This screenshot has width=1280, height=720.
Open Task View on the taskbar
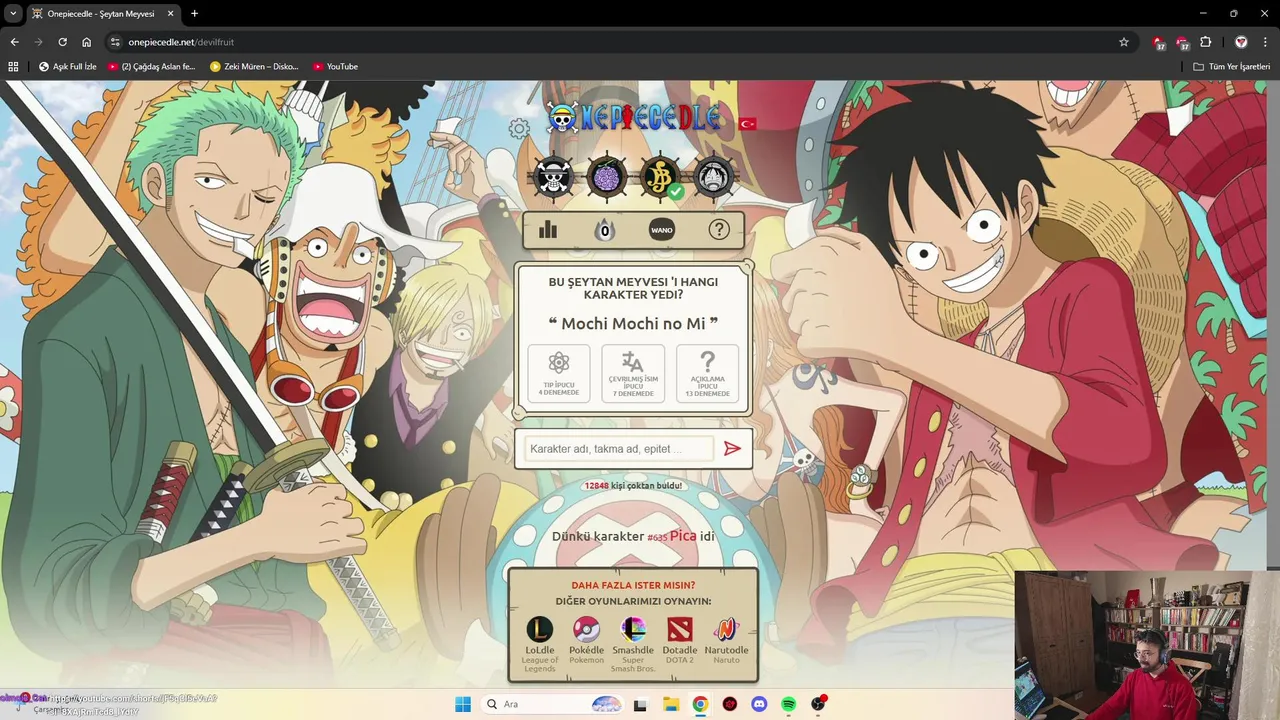(x=640, y=704)
